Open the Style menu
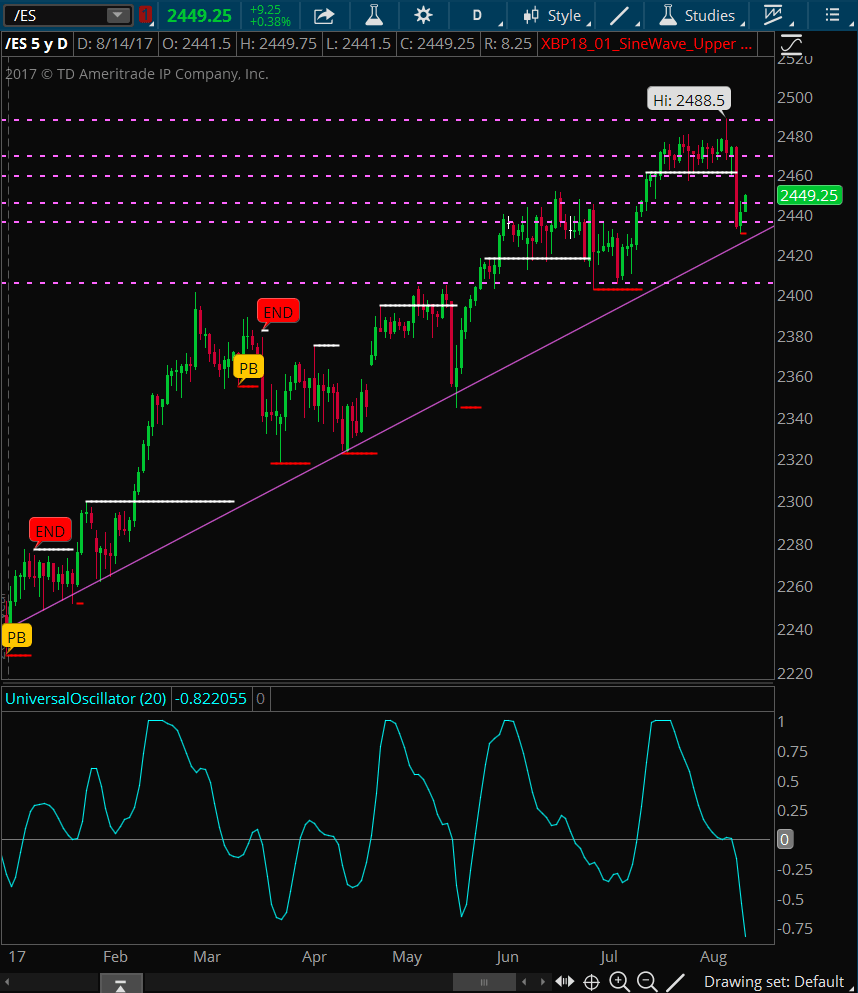This screenshot has width=858, height=993. [554, 15]
